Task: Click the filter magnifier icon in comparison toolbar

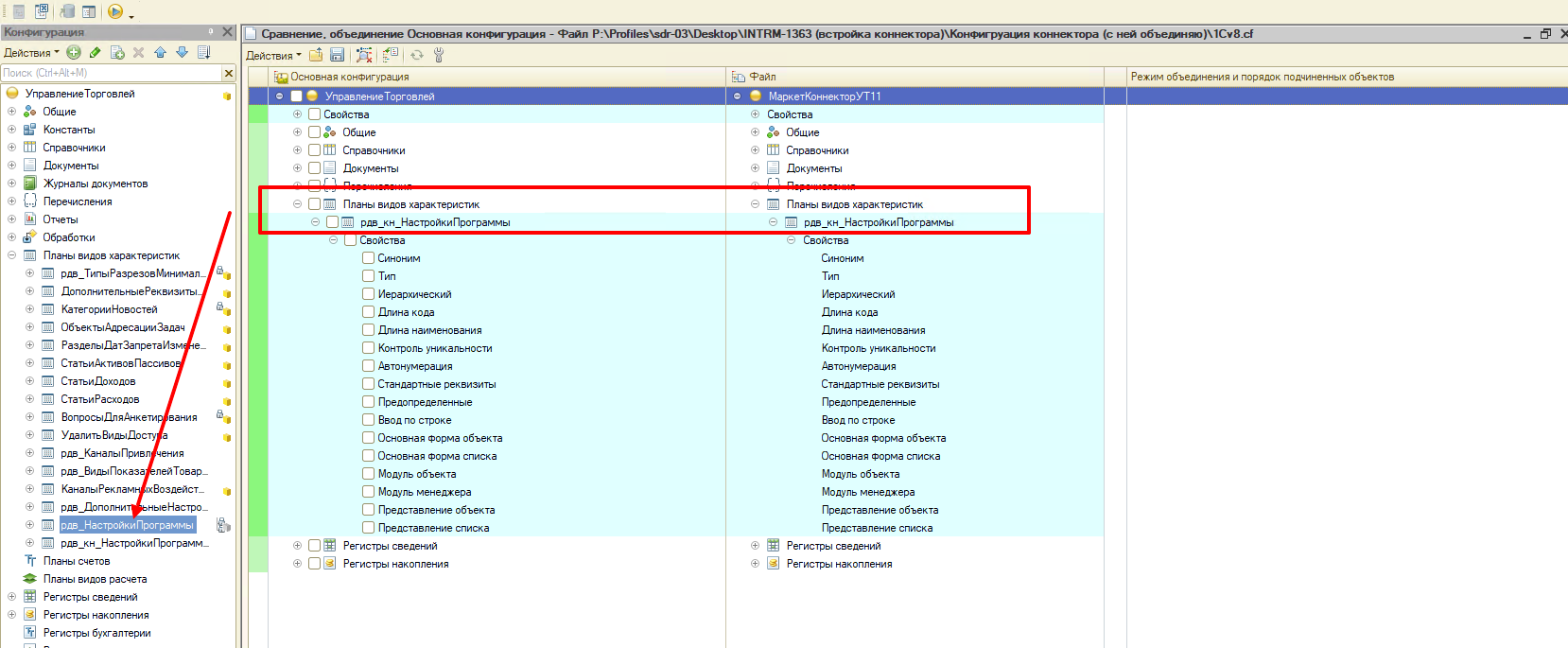Action: 364,56
